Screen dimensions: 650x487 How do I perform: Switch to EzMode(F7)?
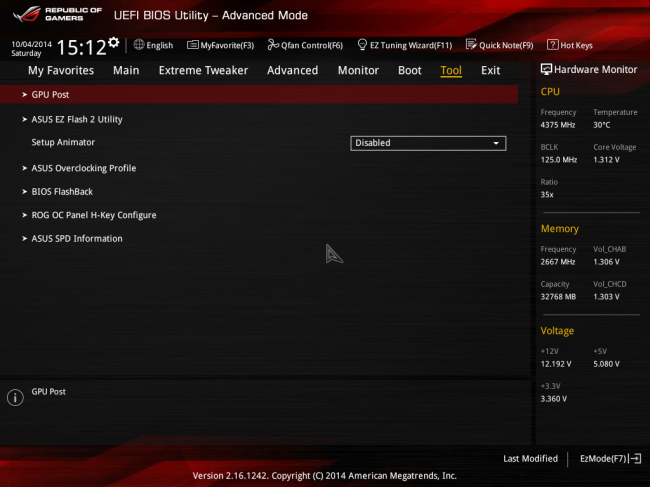pyautogui.click(x=610, y=458)
